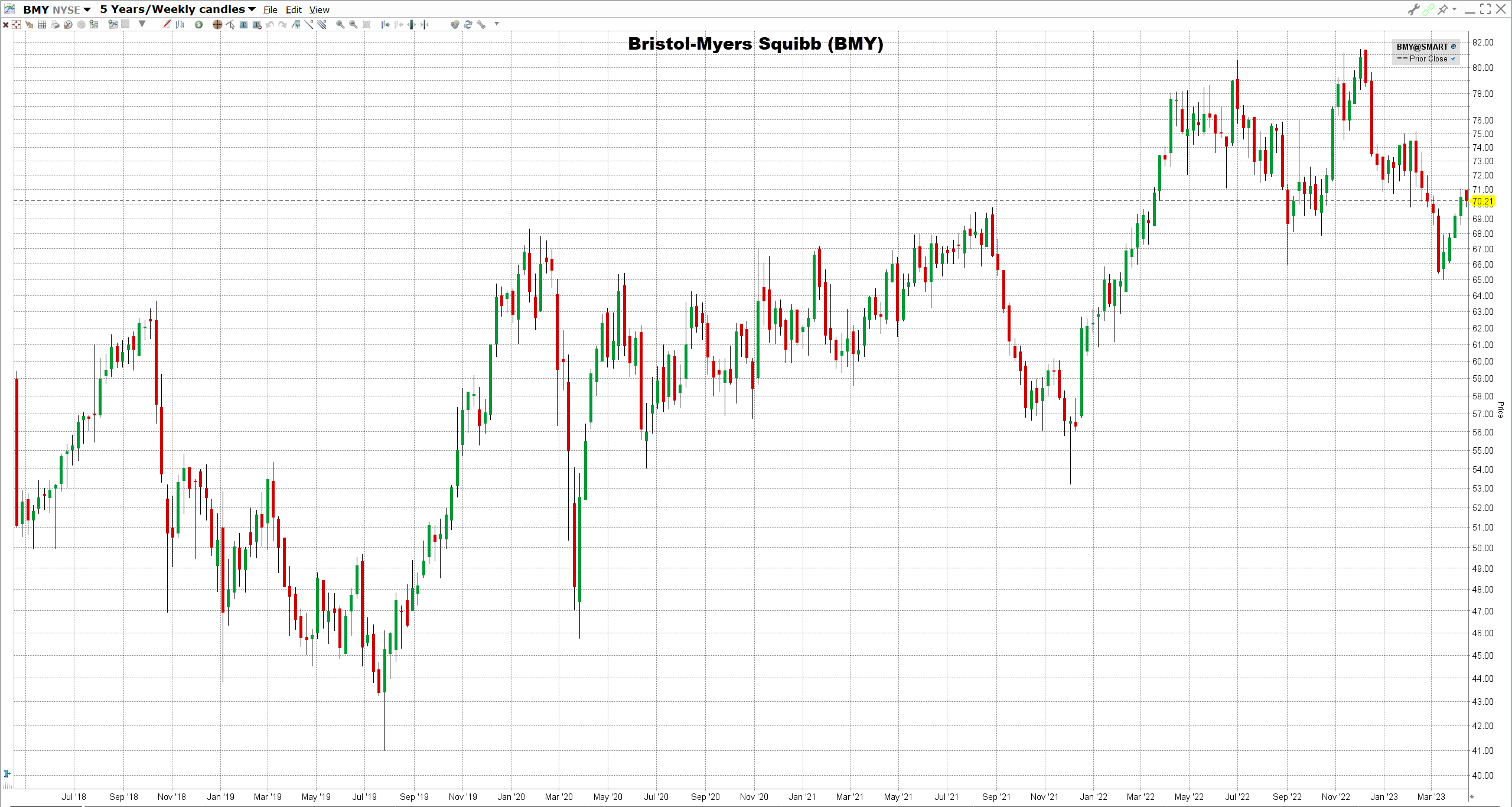Click the volume histogram toolbar icon
1512x807 pixels.
(296, 24)
